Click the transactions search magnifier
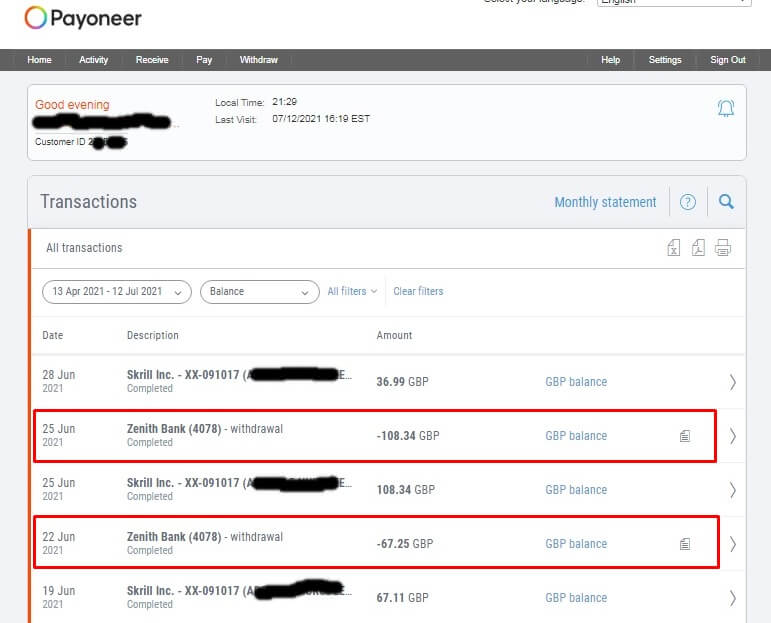 726,202
